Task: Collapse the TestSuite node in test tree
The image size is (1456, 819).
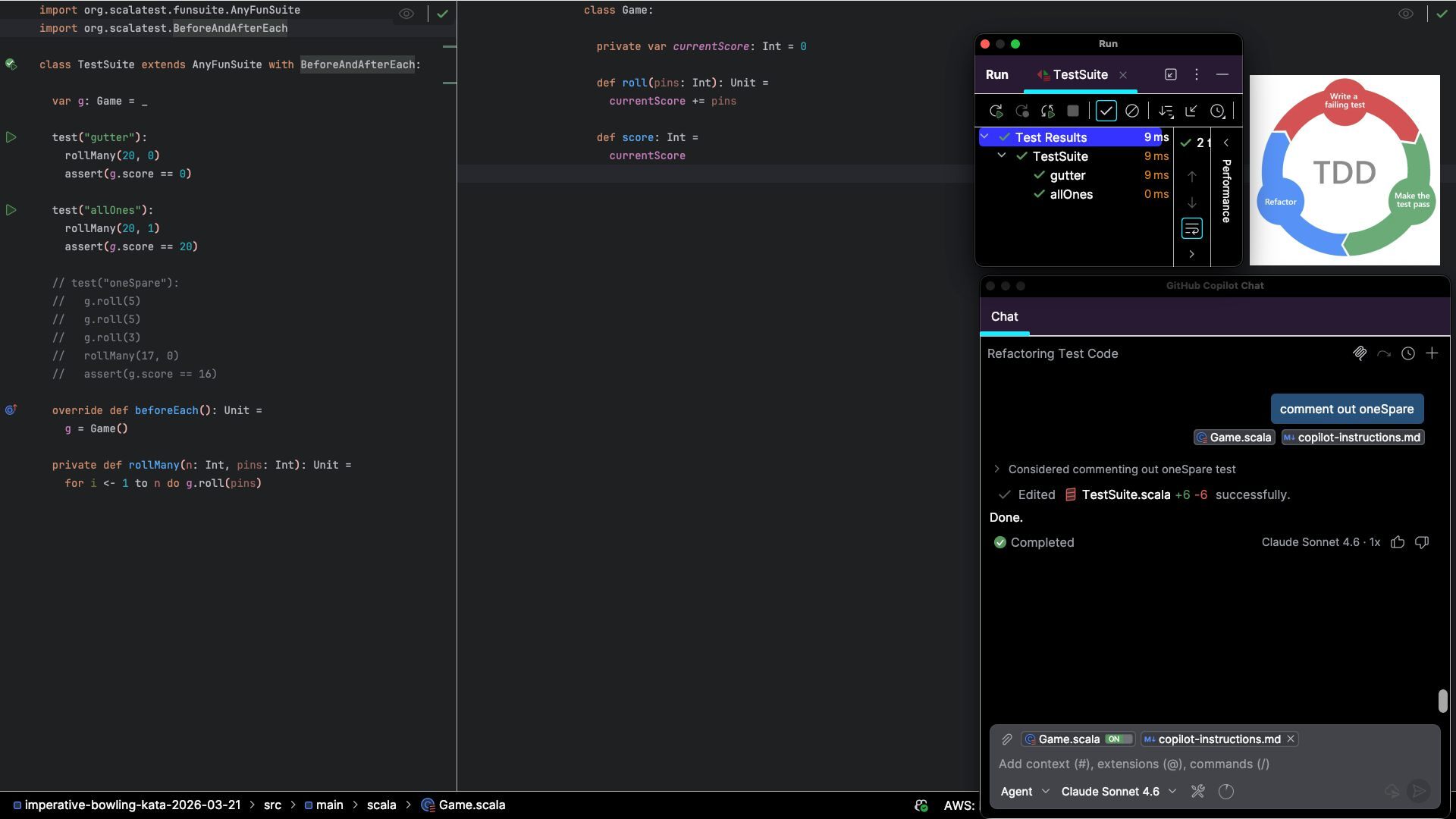Action: pyautogui.click(x=1002, y=155)
